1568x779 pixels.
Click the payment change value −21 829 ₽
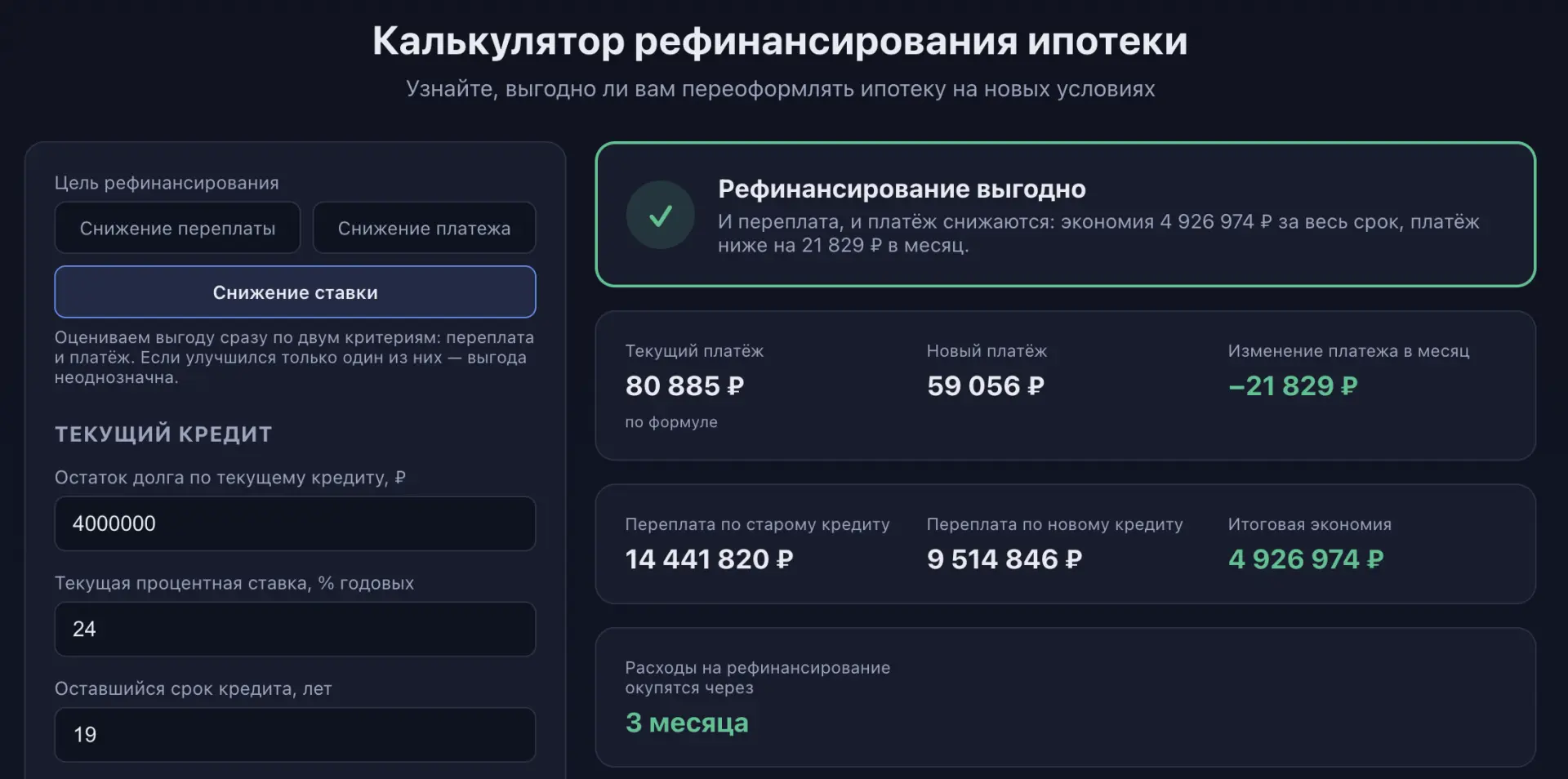[x=1293, y=385]
